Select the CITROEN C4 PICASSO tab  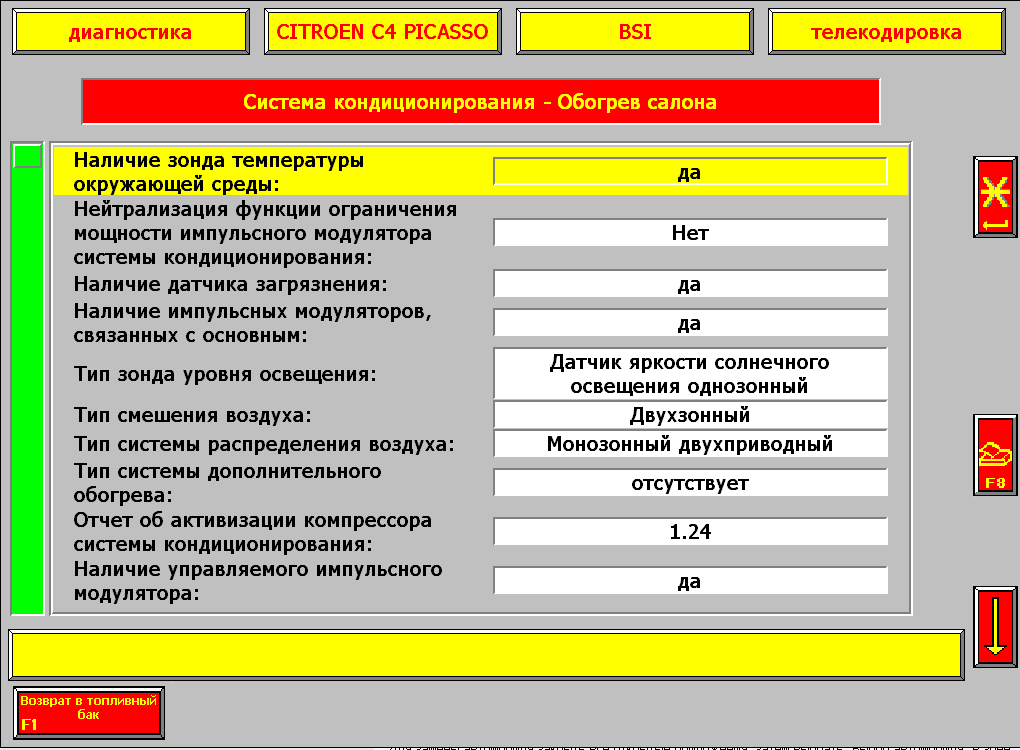tap(382, 32)
